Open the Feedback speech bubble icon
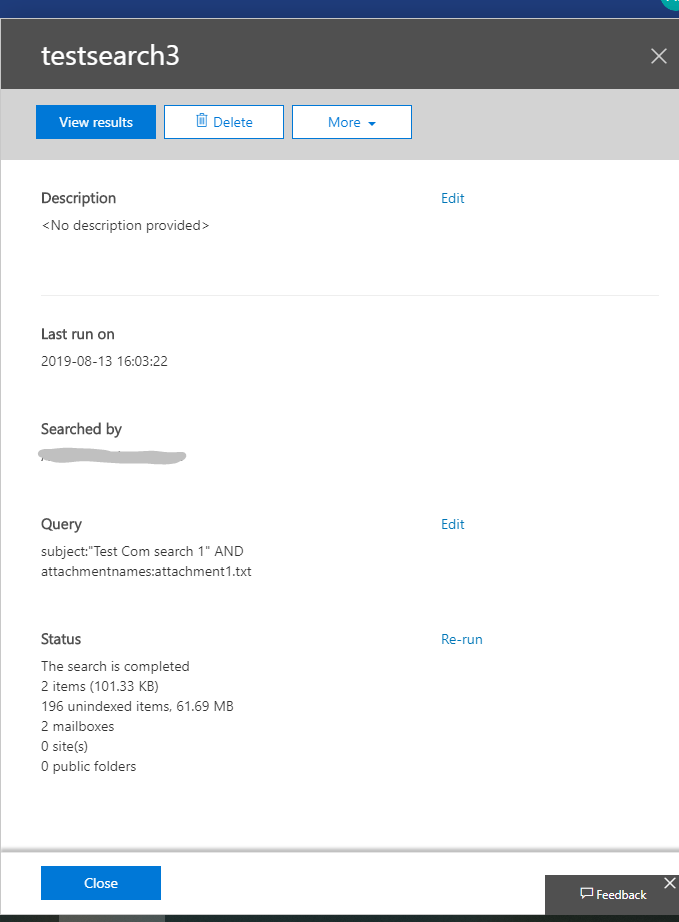 point(587,894)
